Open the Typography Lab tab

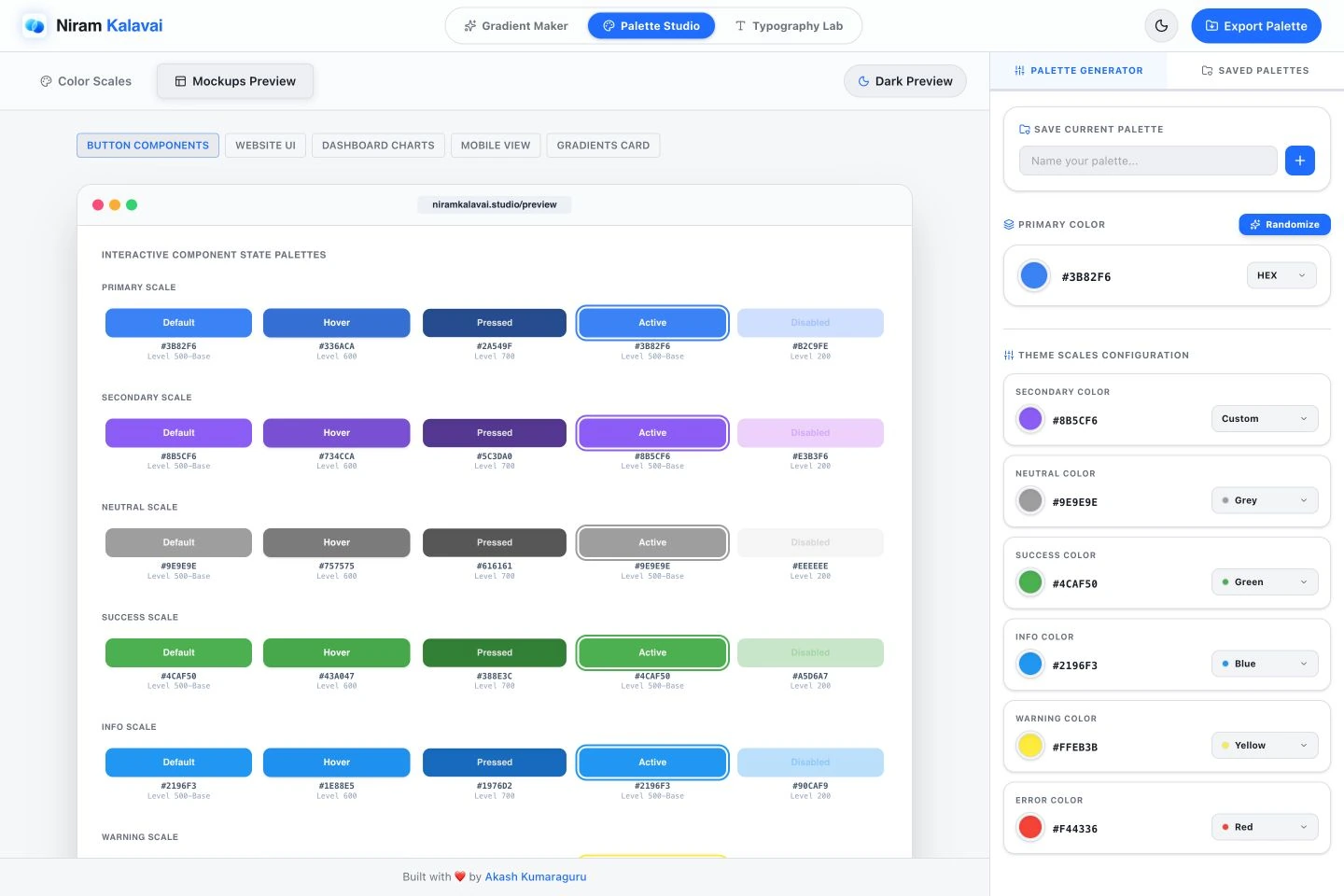click(789, 26)
